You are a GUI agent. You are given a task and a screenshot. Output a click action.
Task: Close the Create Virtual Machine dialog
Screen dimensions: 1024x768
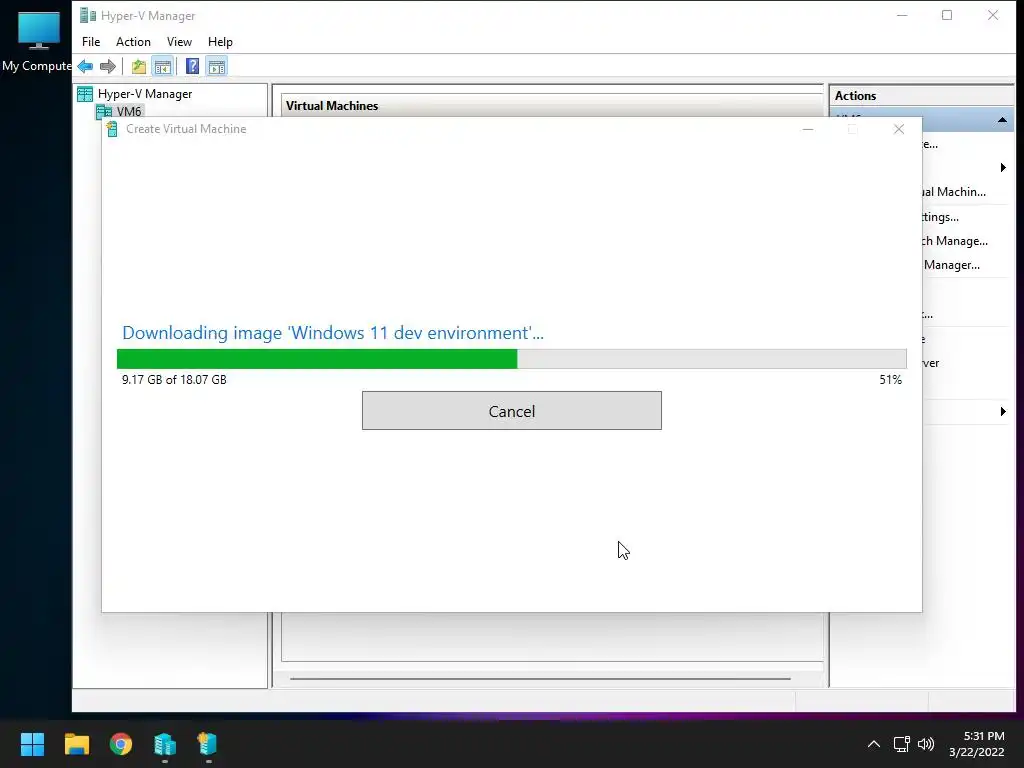pos(899,129)
